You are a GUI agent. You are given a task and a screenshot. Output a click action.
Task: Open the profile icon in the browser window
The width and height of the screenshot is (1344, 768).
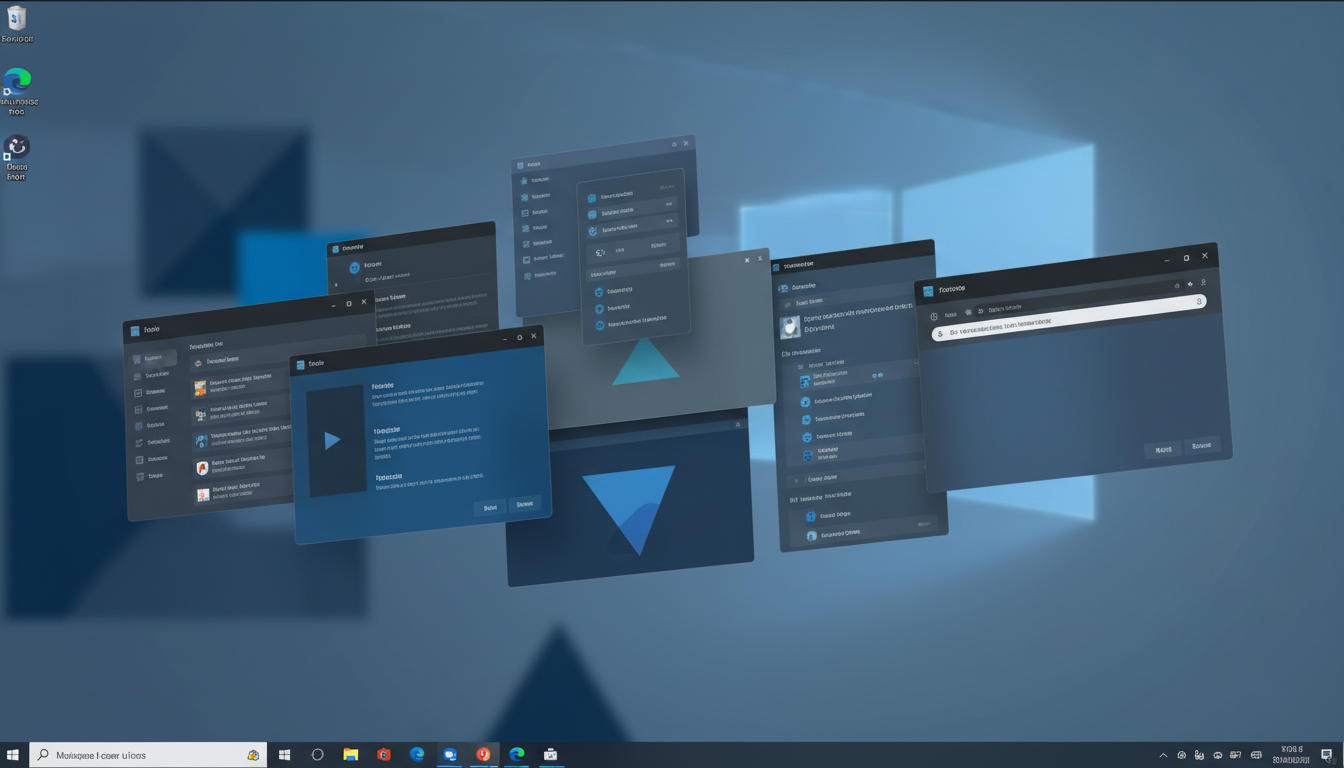coord(1203,284)
